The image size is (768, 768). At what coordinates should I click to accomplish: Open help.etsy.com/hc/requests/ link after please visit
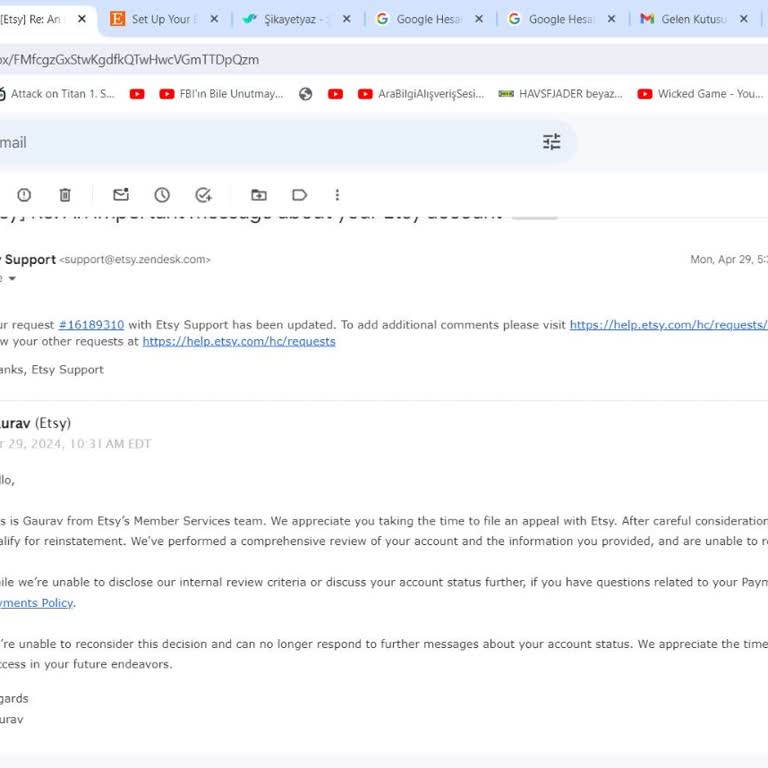point(669,325)
